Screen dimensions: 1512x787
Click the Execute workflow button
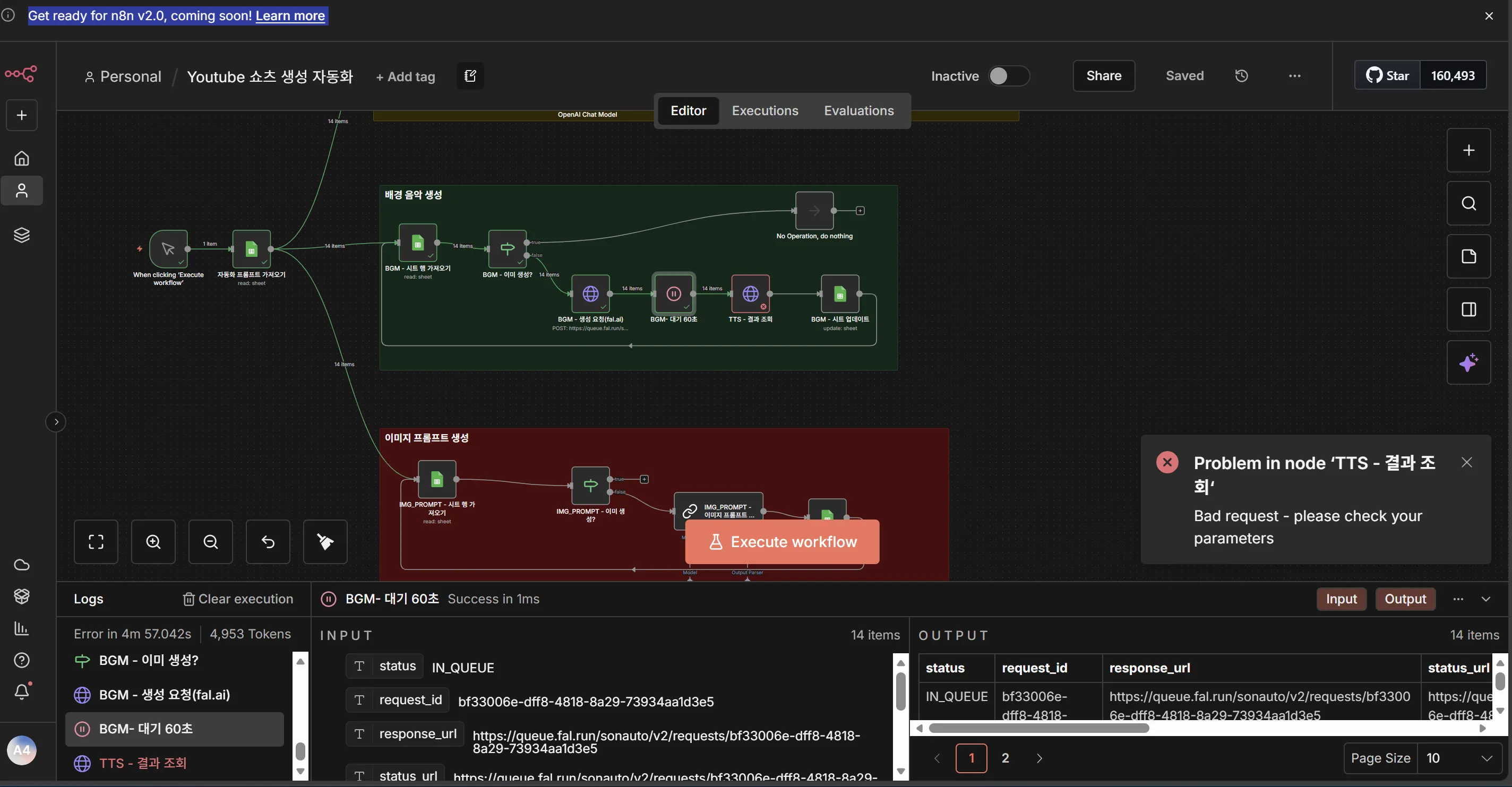[x=782, y=541]
